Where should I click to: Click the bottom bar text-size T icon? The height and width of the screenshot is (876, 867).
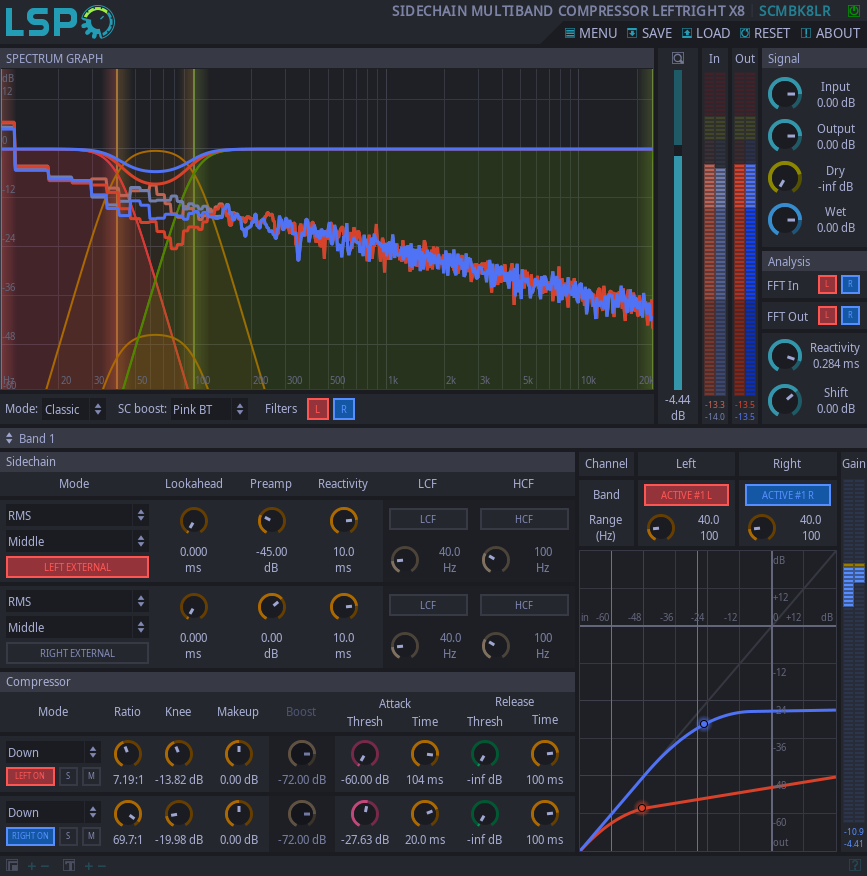69,866
